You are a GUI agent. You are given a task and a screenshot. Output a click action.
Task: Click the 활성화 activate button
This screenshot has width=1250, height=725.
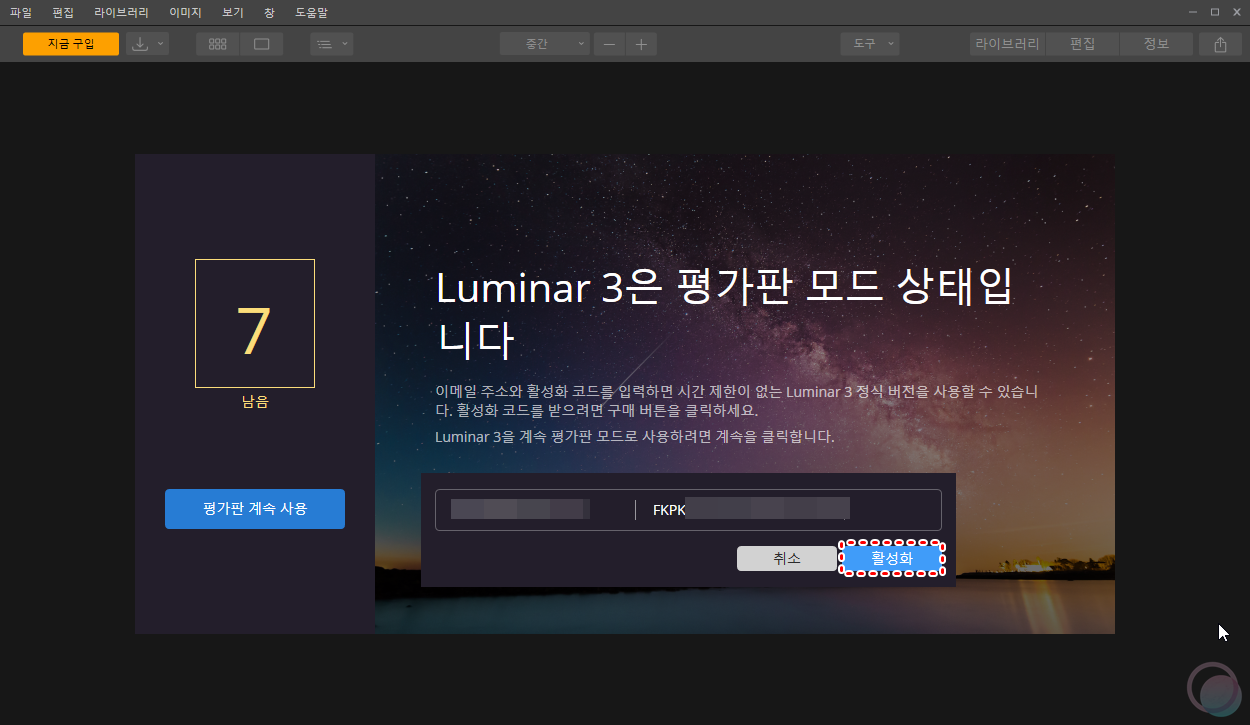892,559
